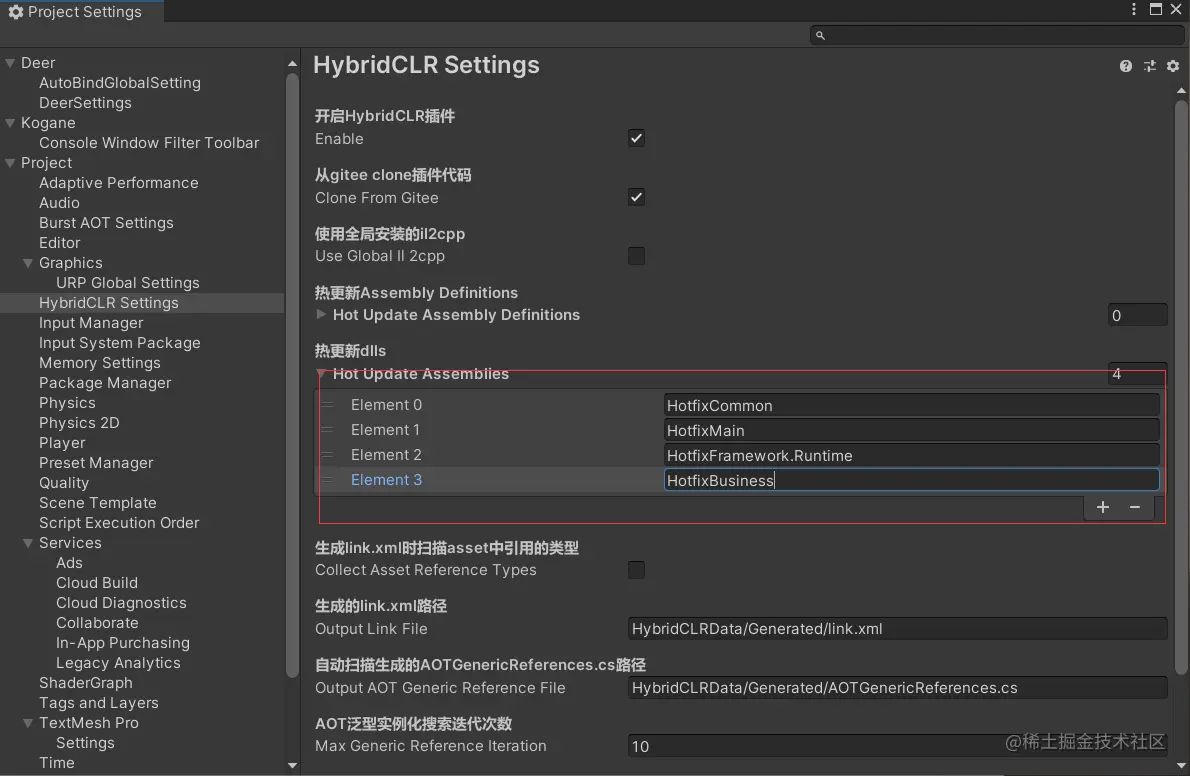This screenshot has width=1190, height=776.
Task: Collapse the Hot Update Assemblies list
Action: point(322,374)
